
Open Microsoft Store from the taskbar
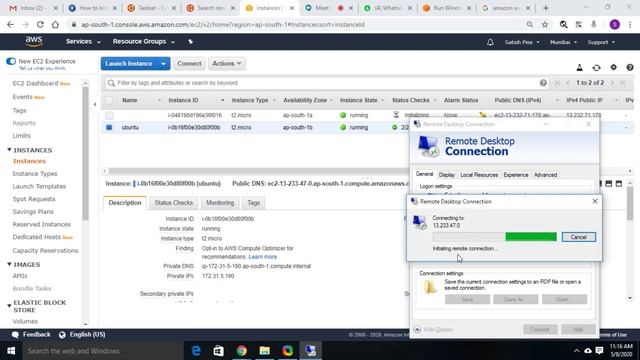click(x=218, y=351)
